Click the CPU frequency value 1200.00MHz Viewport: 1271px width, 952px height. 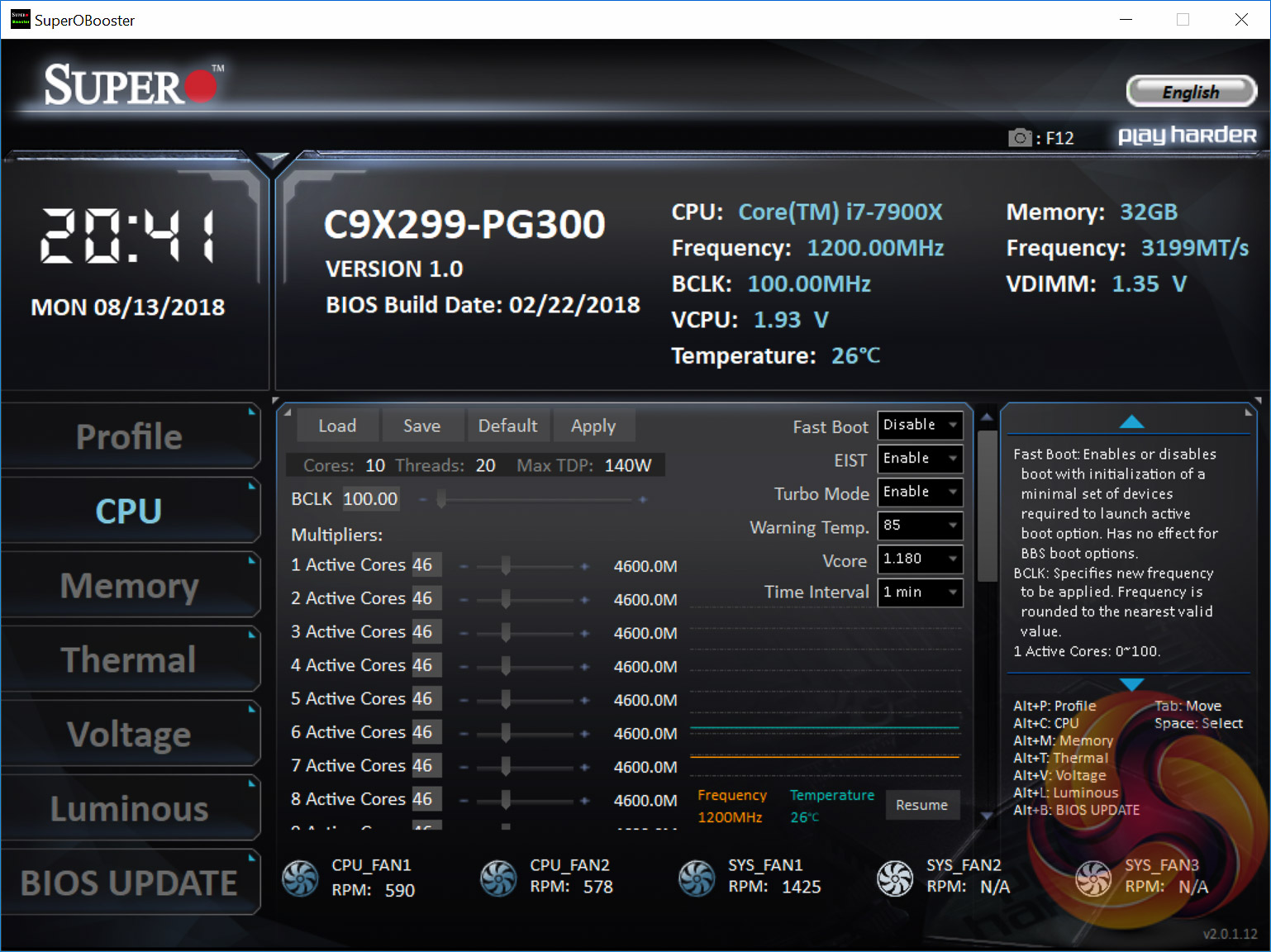tap(875, 248)
